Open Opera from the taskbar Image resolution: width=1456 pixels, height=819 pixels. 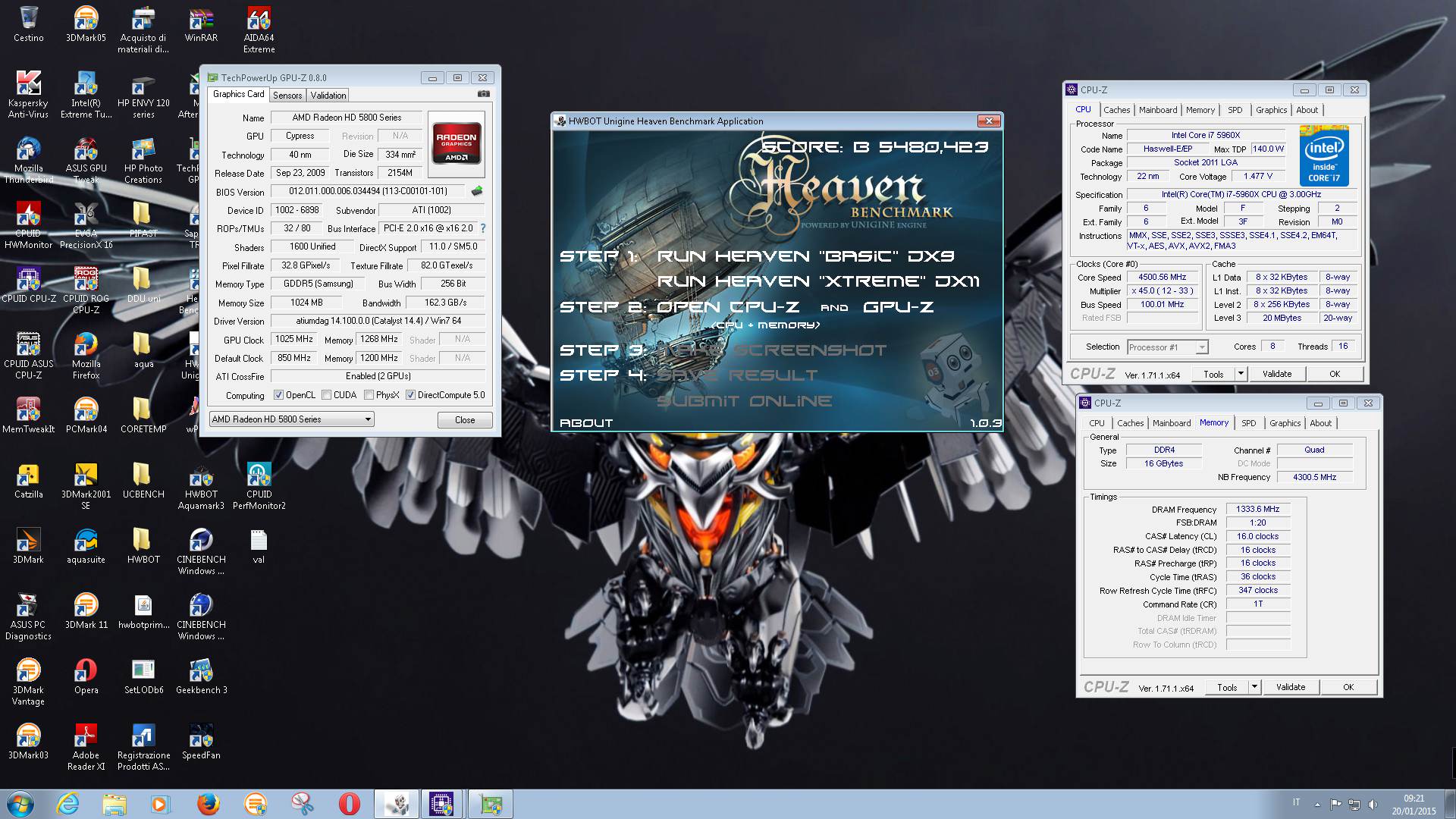pos(349,804)
